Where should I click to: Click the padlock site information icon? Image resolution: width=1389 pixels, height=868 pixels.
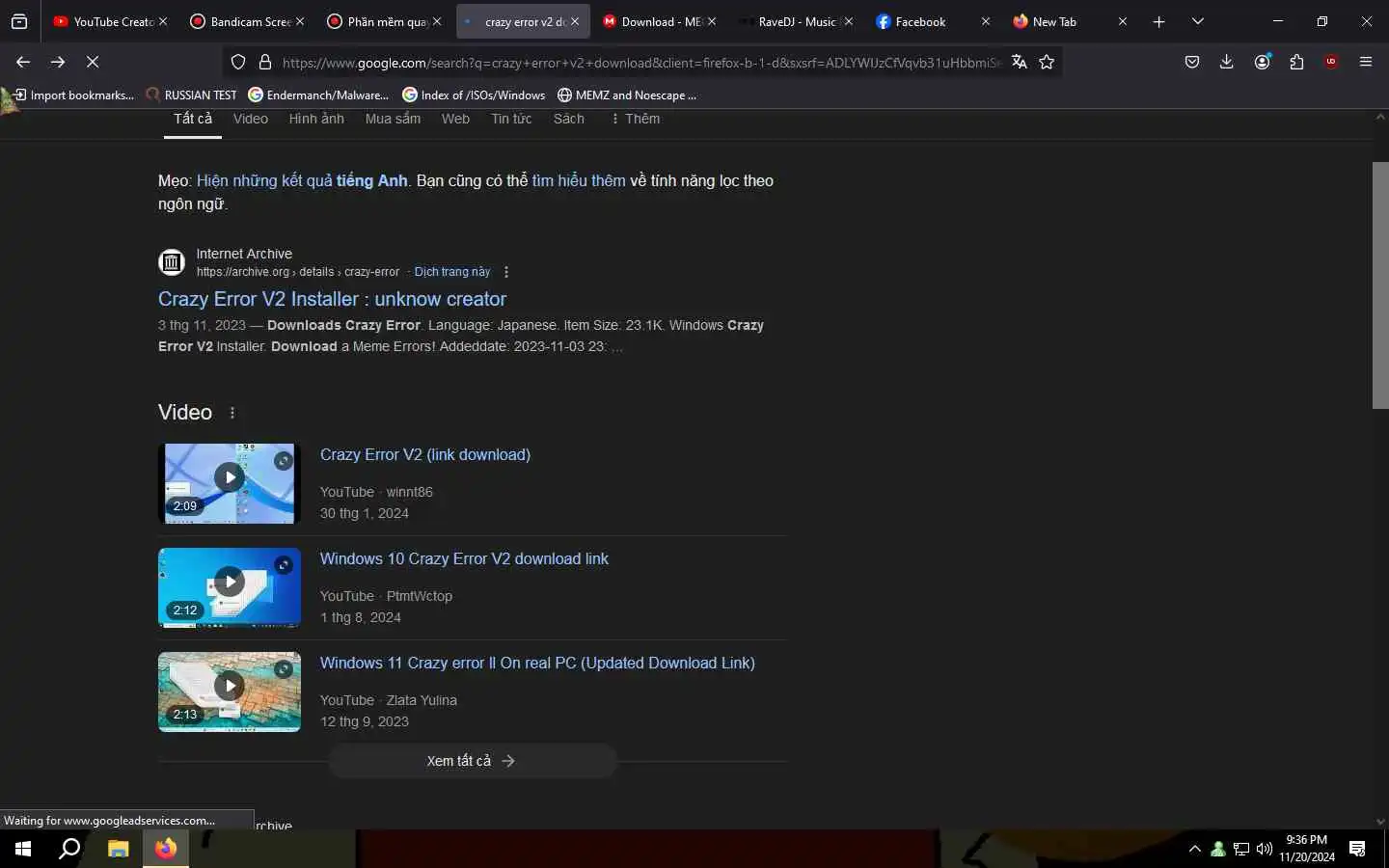pyautogui.click(x=265, y=62)
